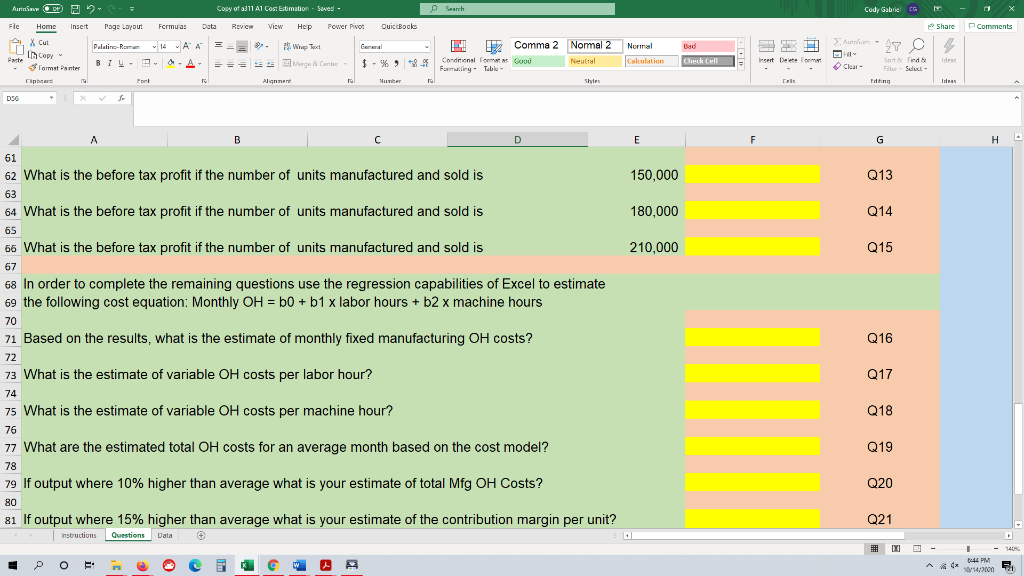This screenshot has width=1024, height=576.
Task: Switch to Page Break Preview view
Action: coord(917,549)
